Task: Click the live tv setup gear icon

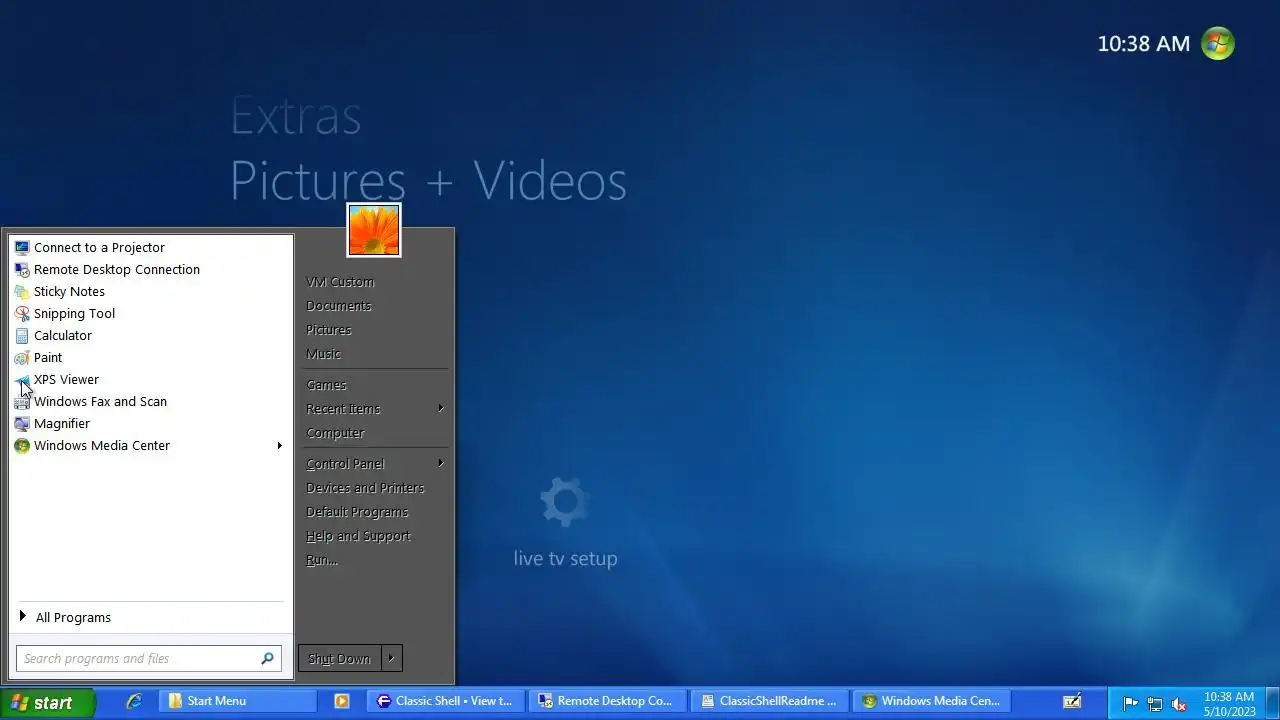Action: coord(565,502)
